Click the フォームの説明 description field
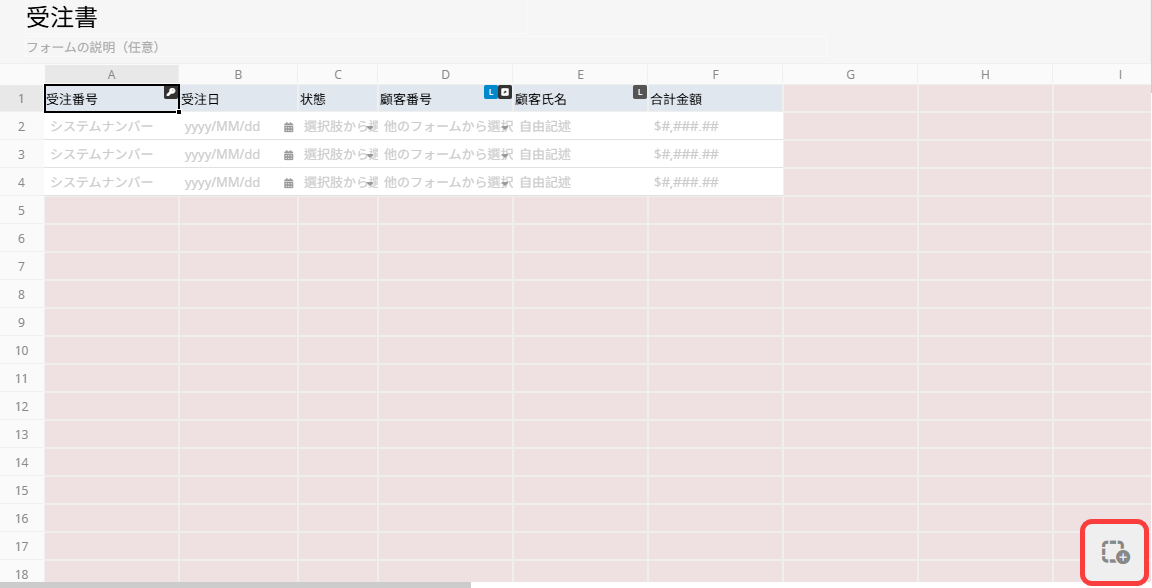Viewport: 1152px width, 588px height. pyautogui.click(x=93, y=47)
